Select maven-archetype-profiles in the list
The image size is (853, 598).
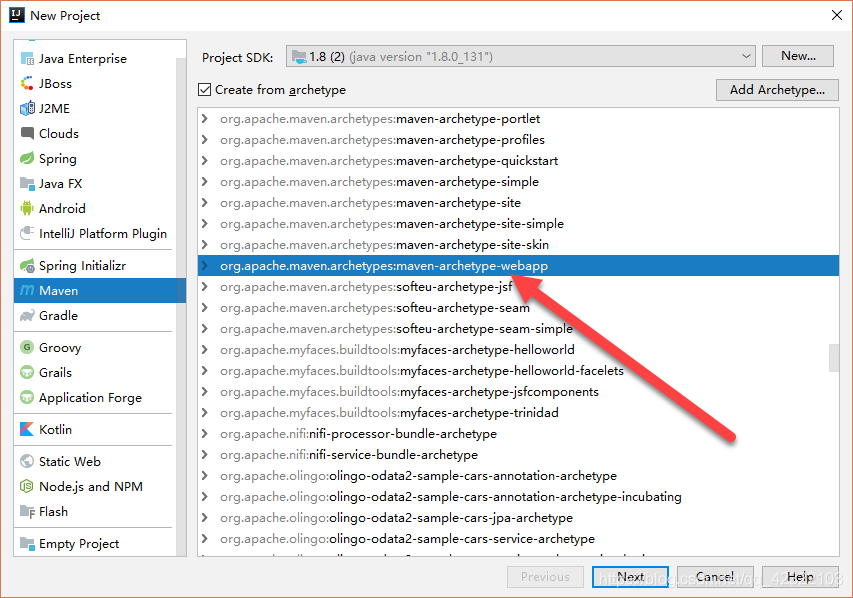(x=518, y=140)
